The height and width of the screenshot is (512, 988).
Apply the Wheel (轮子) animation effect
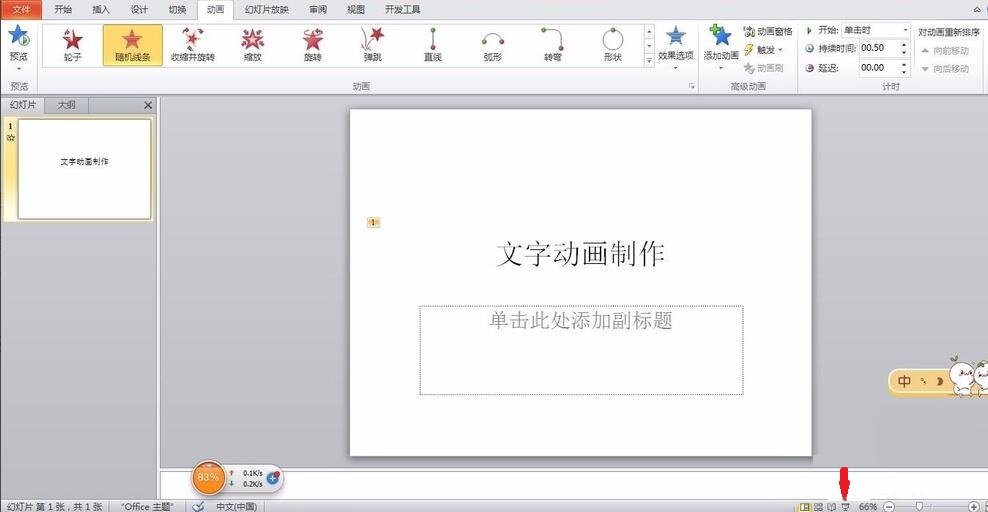(72, 45)
